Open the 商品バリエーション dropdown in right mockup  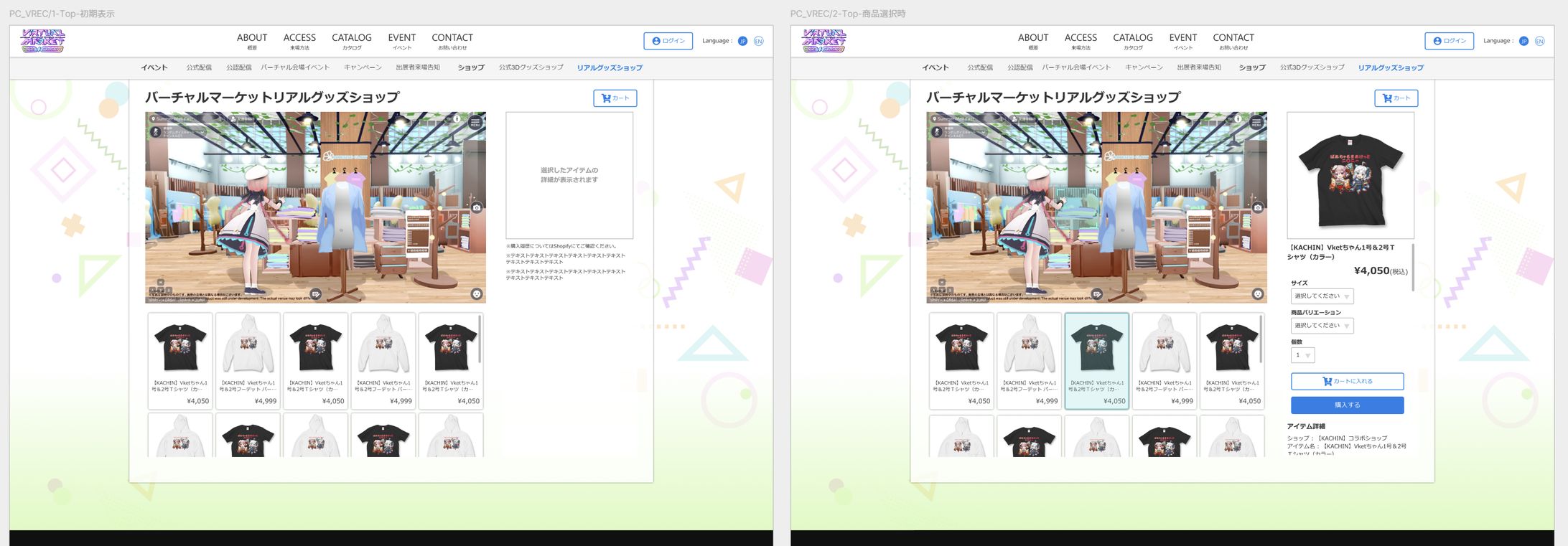(x=1322, y=326)
